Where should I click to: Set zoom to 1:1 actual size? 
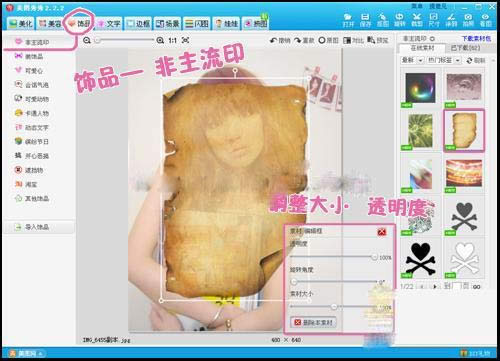click(x=172, y=40)
